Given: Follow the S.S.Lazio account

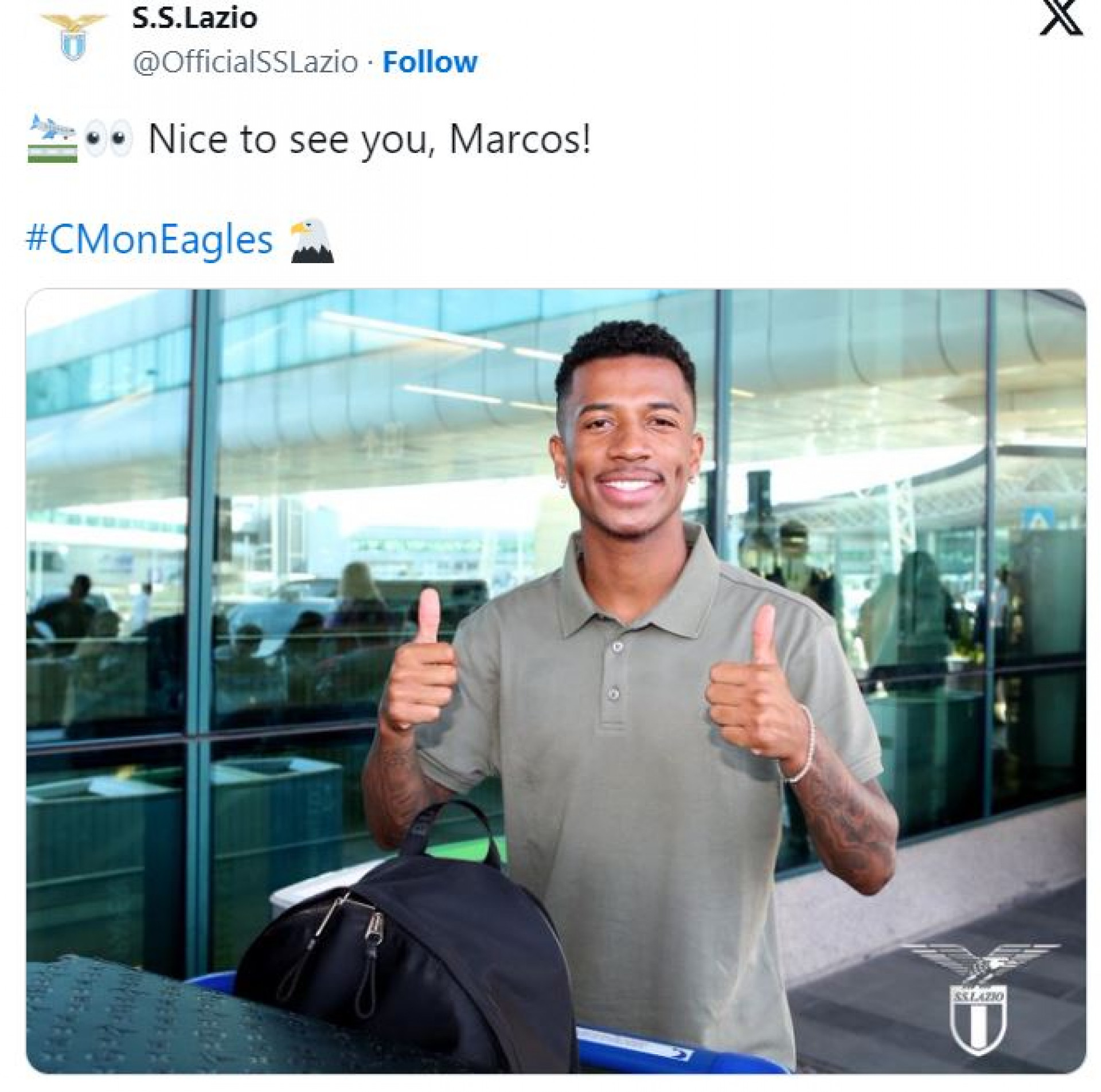Looking at the screenshot, I should point(430,62).
